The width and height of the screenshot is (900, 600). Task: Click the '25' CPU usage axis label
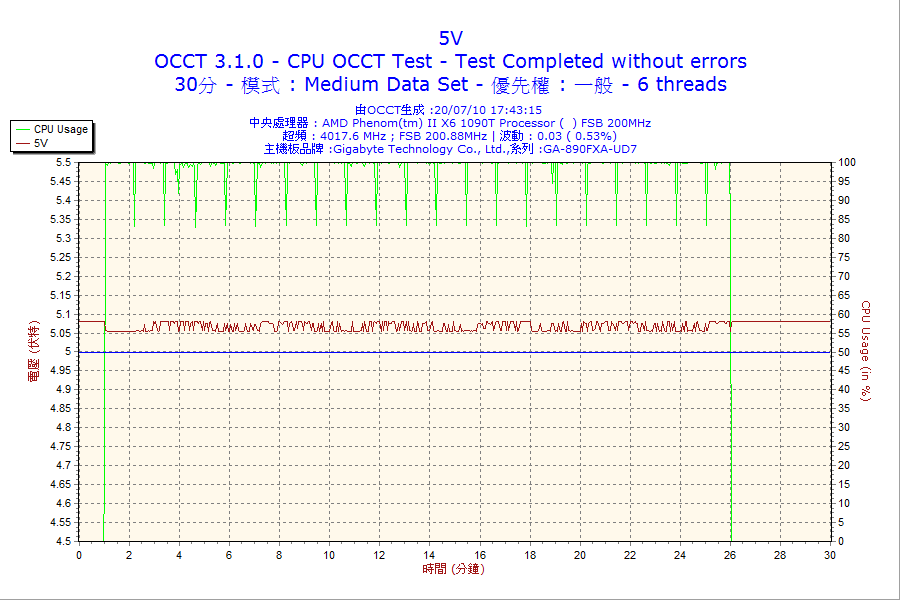point(844,447)
